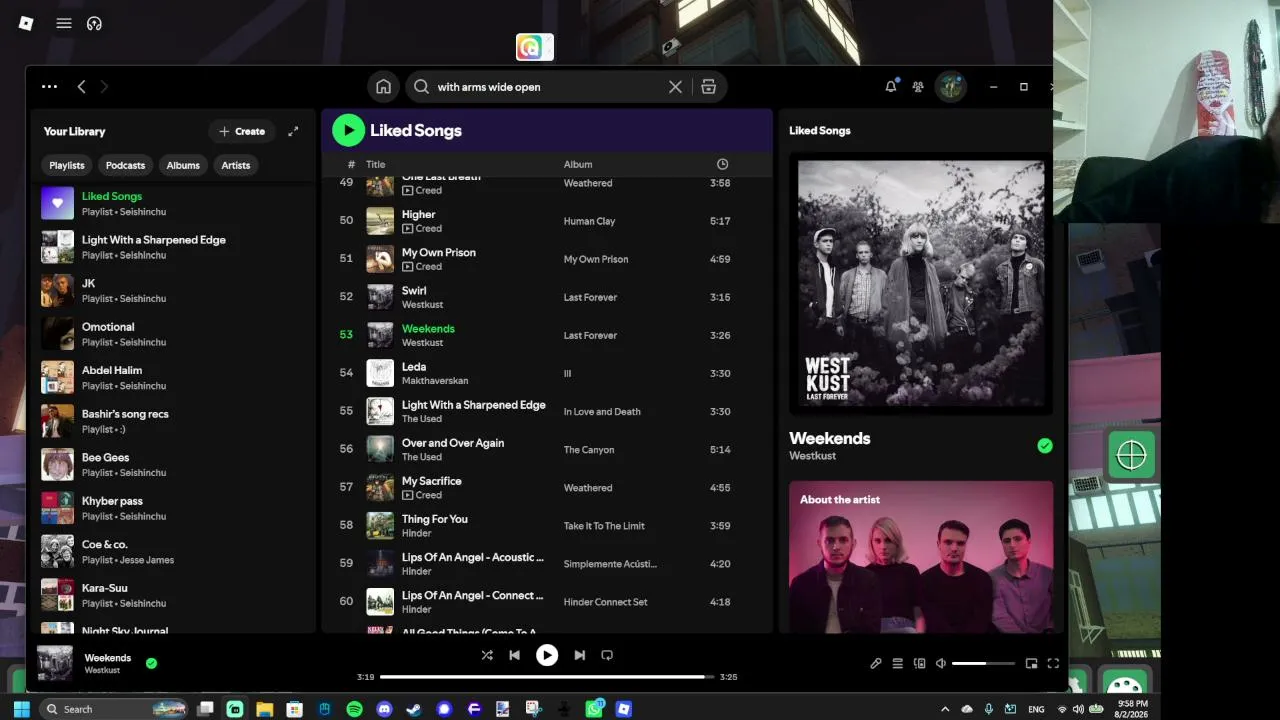Image resolution: width=1280 pixels, height=720 pixels.
Task: Create a new playlist with Create button
Action: pyautogui.click(x=242, y=131)
